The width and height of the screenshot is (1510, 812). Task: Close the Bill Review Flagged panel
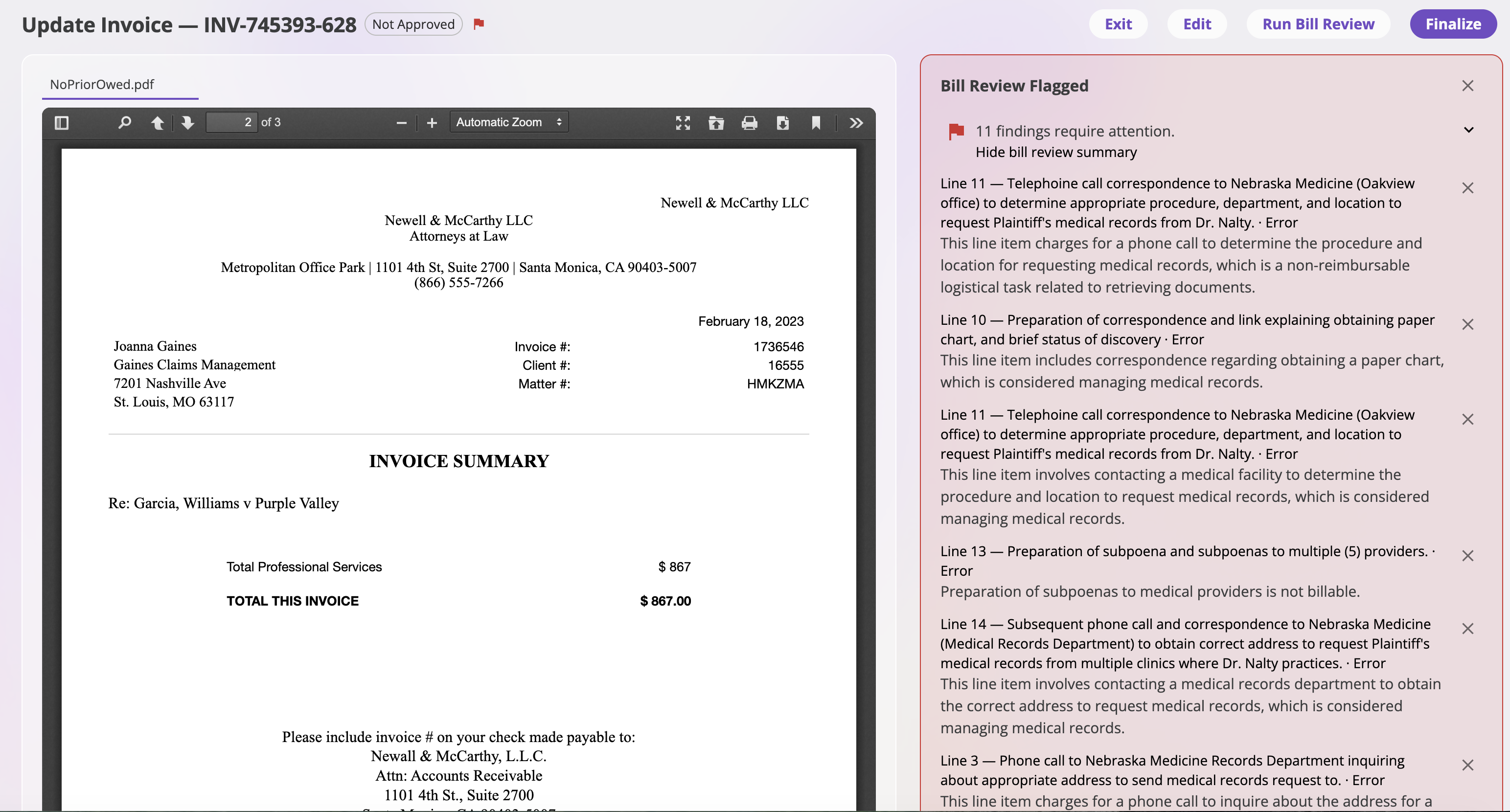pos(1467,86)
